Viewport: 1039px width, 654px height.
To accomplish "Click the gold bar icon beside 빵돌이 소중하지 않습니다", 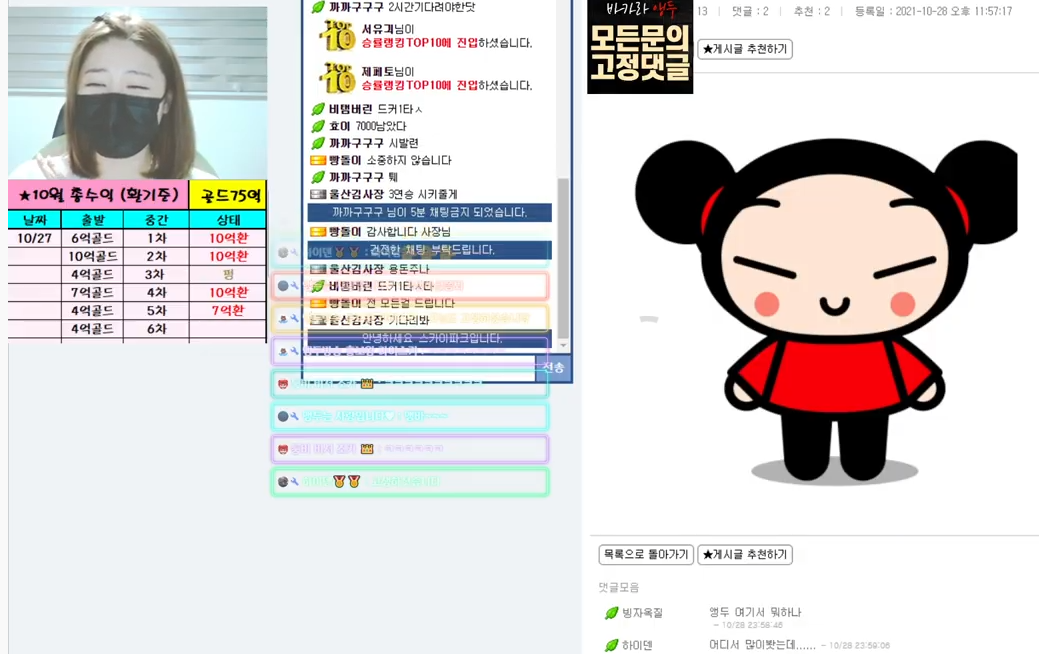I will (x=318, y=160).
